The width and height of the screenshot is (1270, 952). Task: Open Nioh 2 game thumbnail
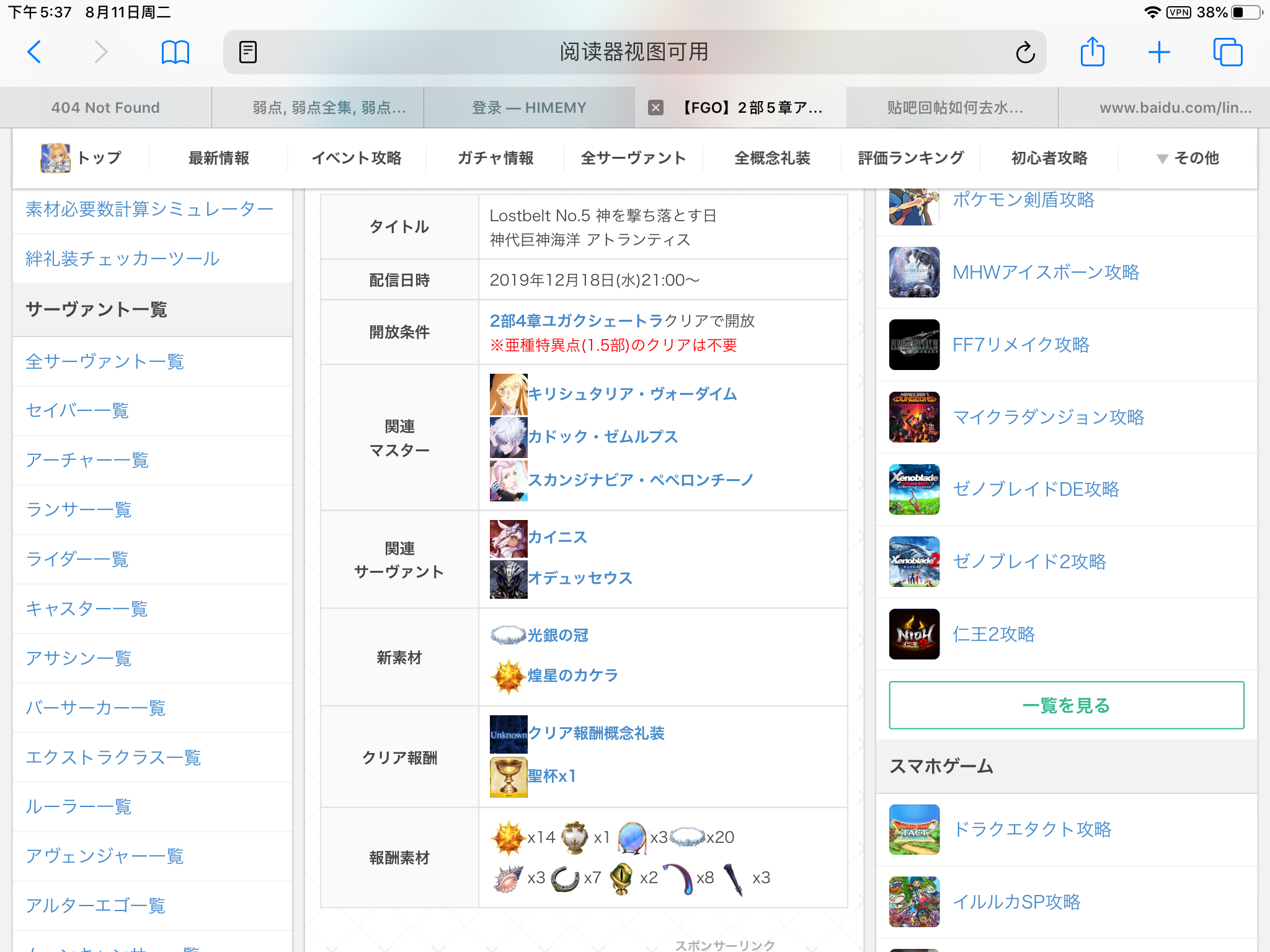tap(914, 634)
